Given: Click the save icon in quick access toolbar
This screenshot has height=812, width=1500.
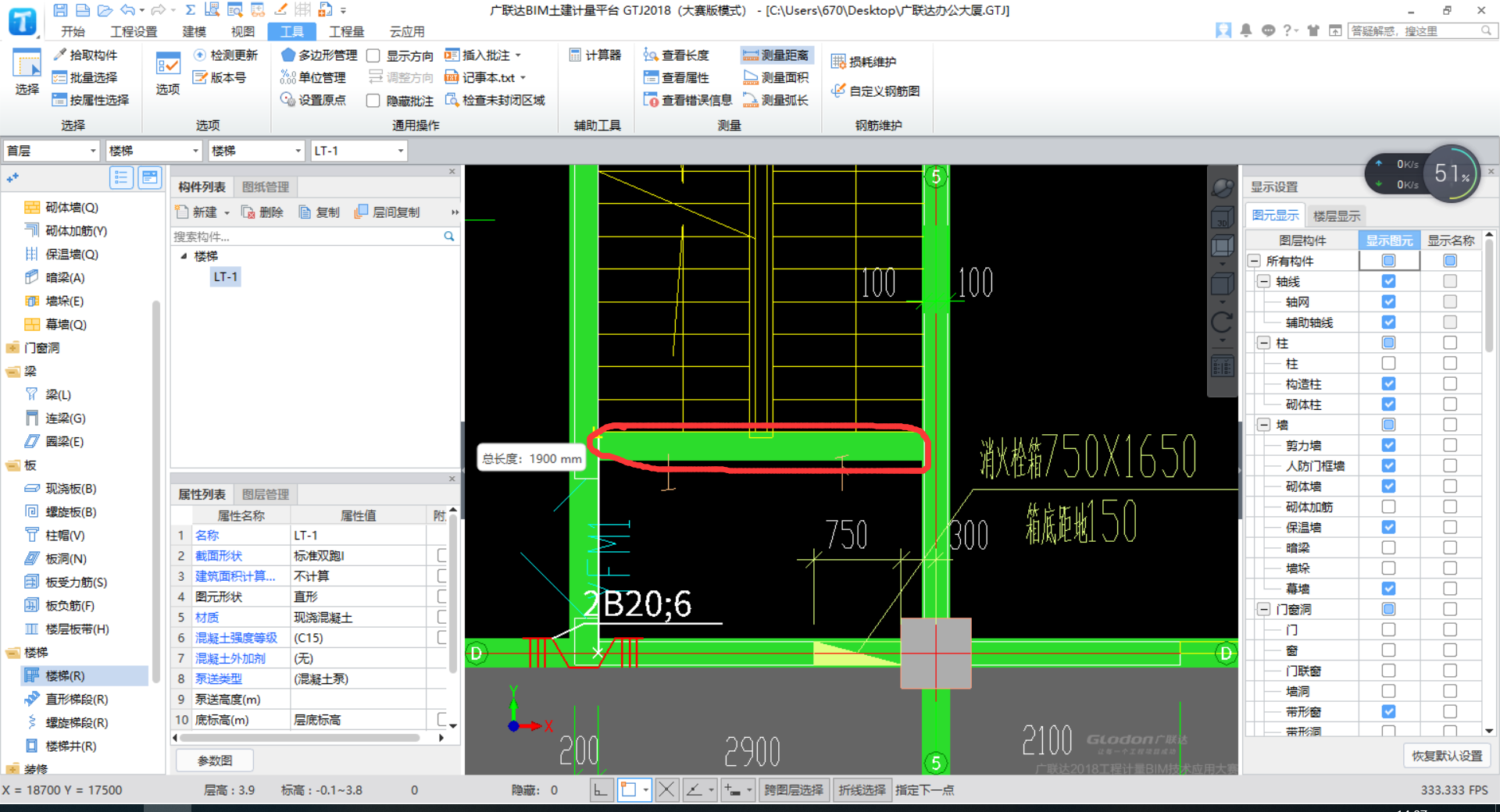Looking at the screenshot, I should click(60, 10).
